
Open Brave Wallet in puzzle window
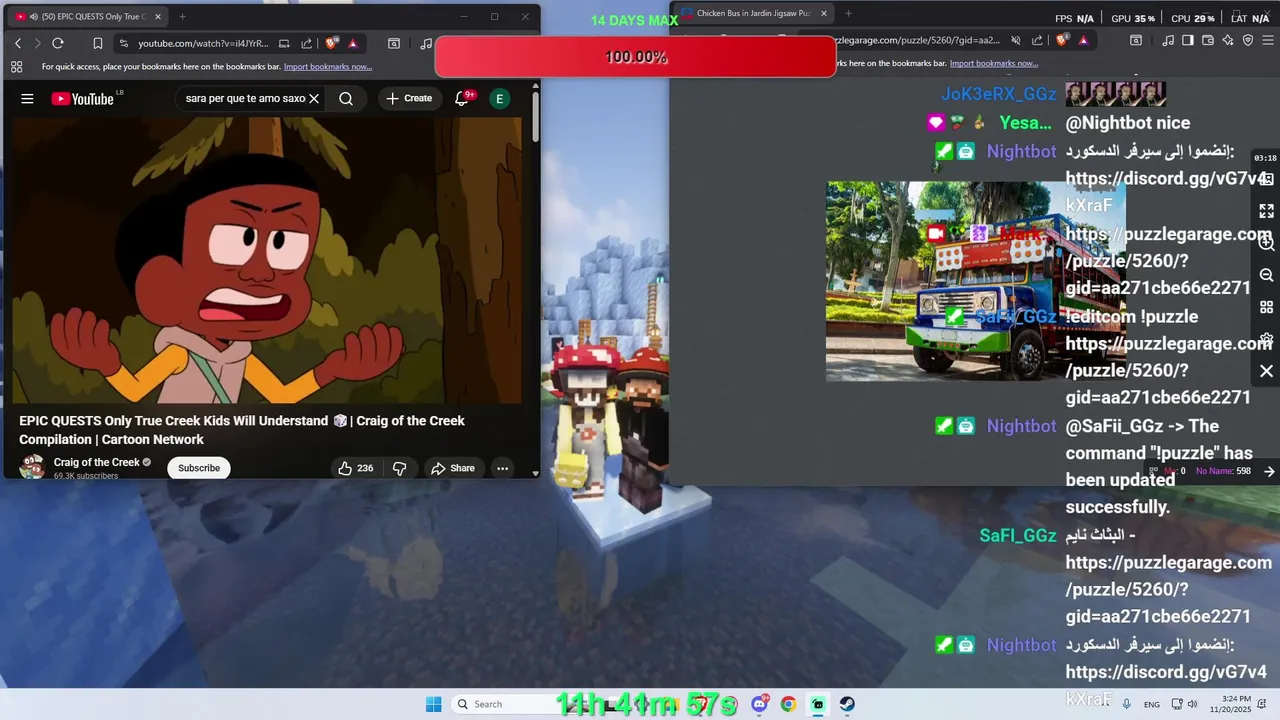1208,40
